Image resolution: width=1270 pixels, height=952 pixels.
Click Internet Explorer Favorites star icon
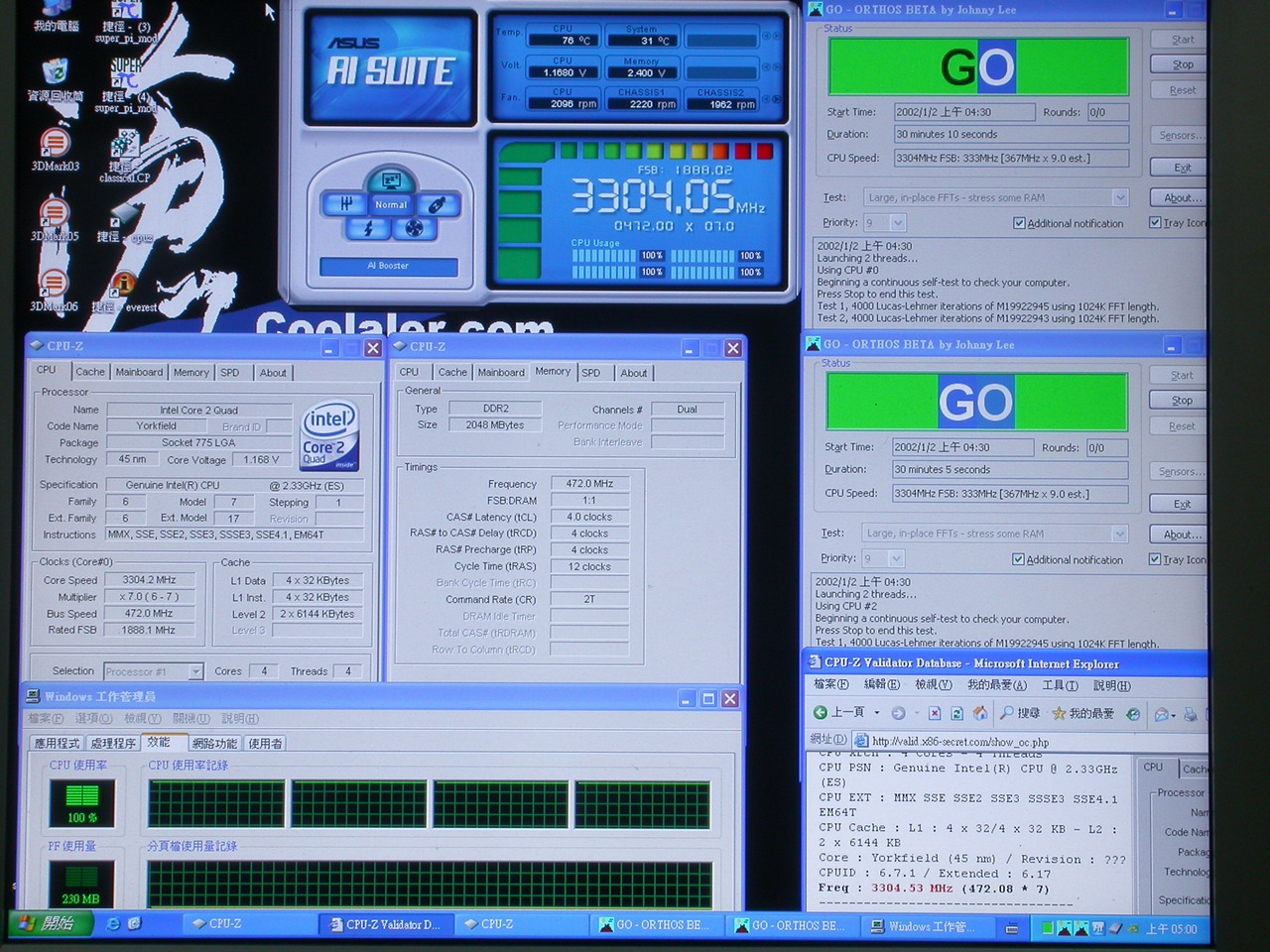click(x=1059, y=713)
